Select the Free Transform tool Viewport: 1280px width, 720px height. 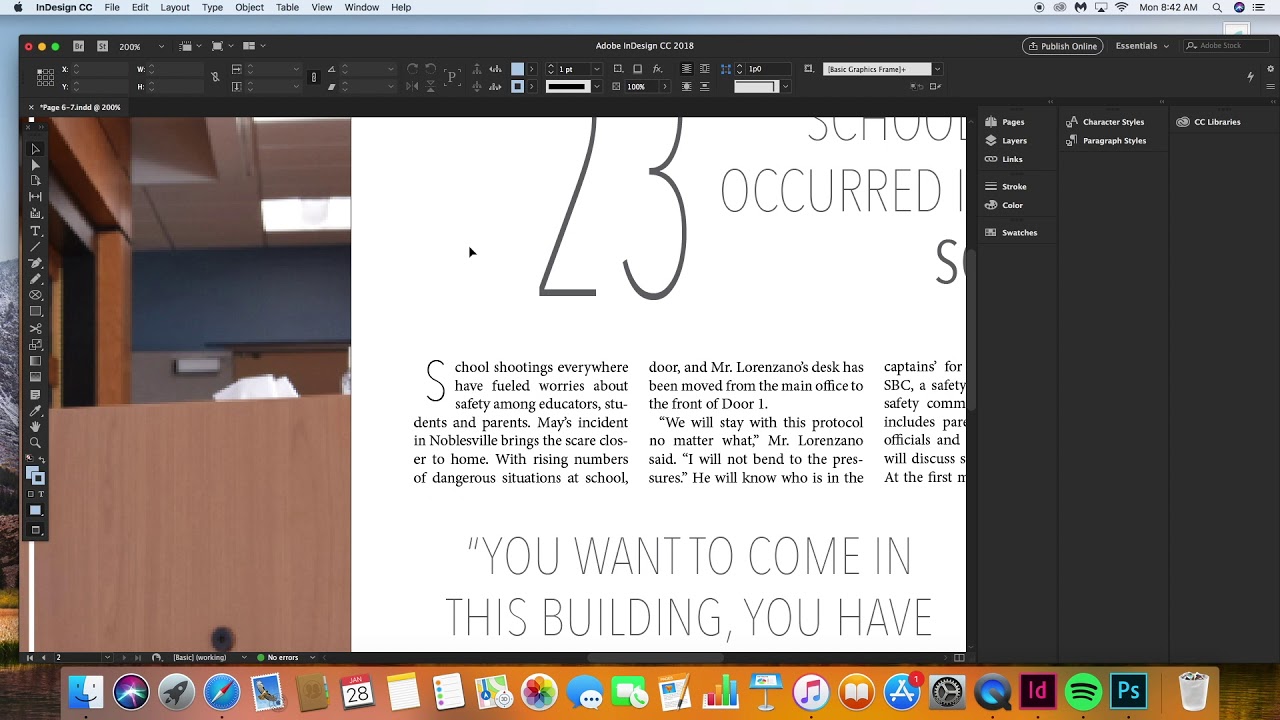click(35, 345)
